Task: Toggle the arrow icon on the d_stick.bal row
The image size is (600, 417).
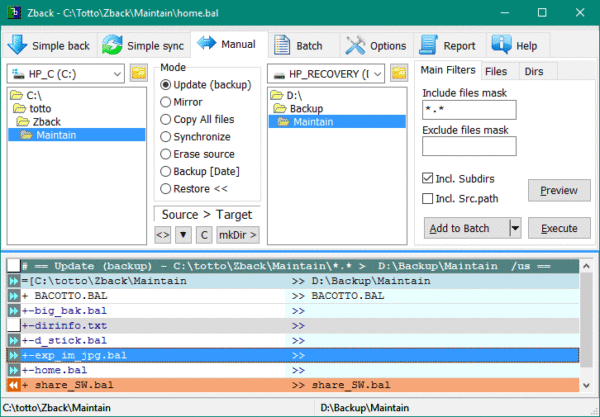Action: pos(13,340)
